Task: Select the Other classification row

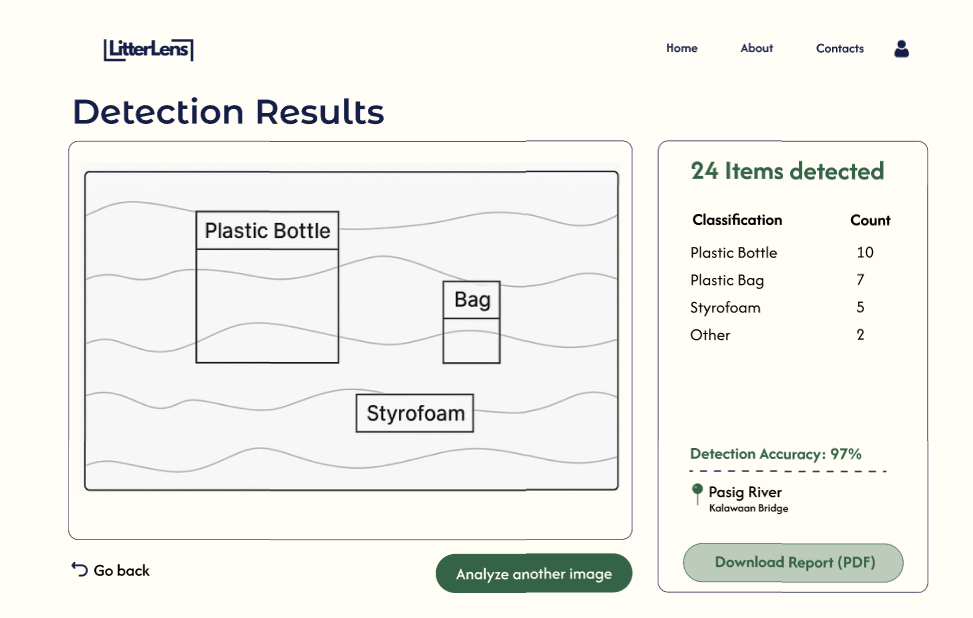Action: point(710,335)
